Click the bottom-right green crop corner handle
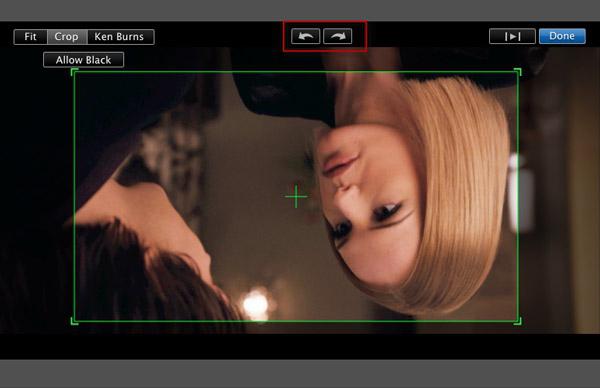The width and height of the screenshot is (600, 388). [x=517, y=321]
